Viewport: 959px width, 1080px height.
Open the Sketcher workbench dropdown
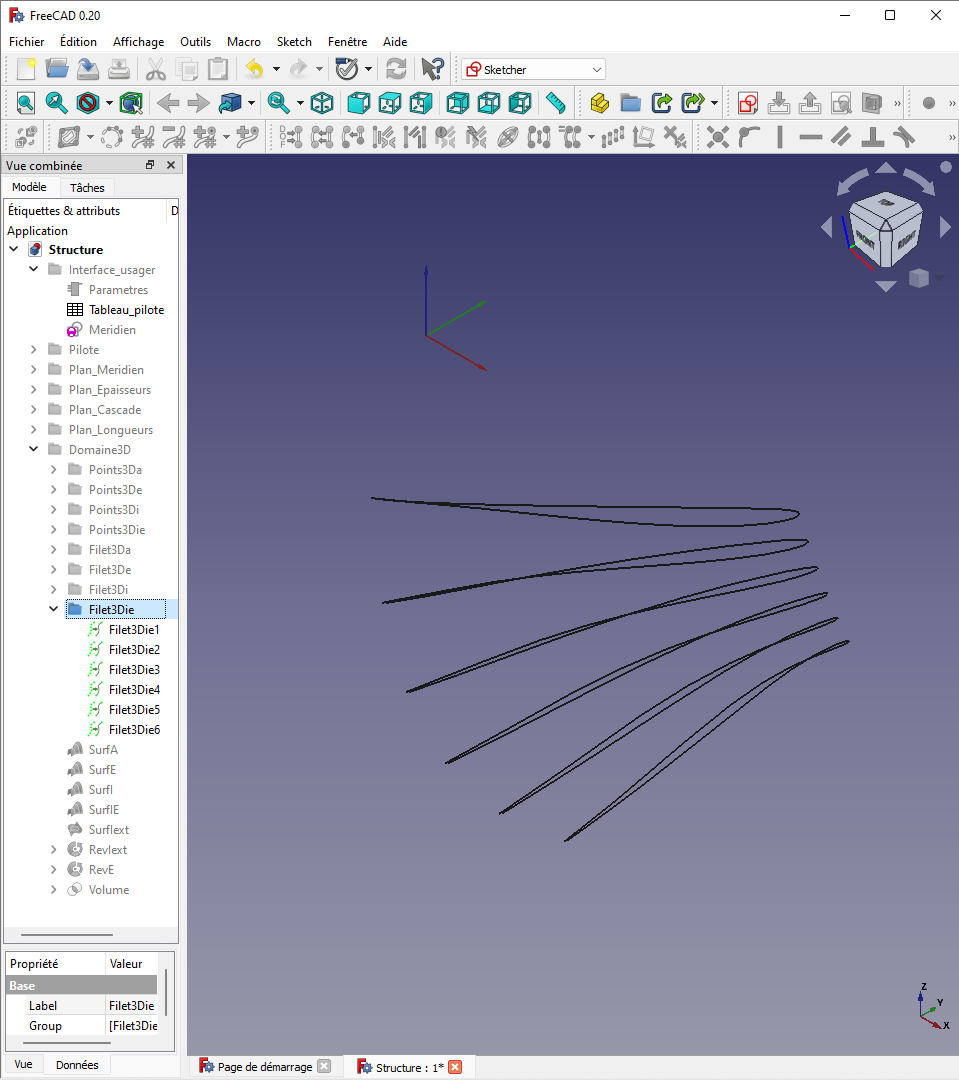[x=597, y=70]
